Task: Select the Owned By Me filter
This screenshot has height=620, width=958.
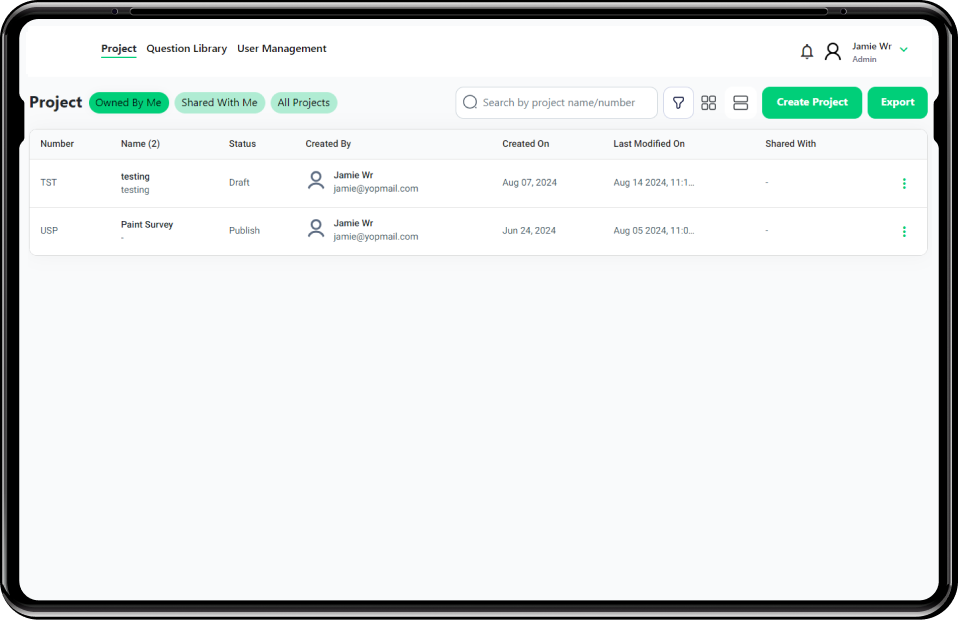Action: [x=128, y=103]
